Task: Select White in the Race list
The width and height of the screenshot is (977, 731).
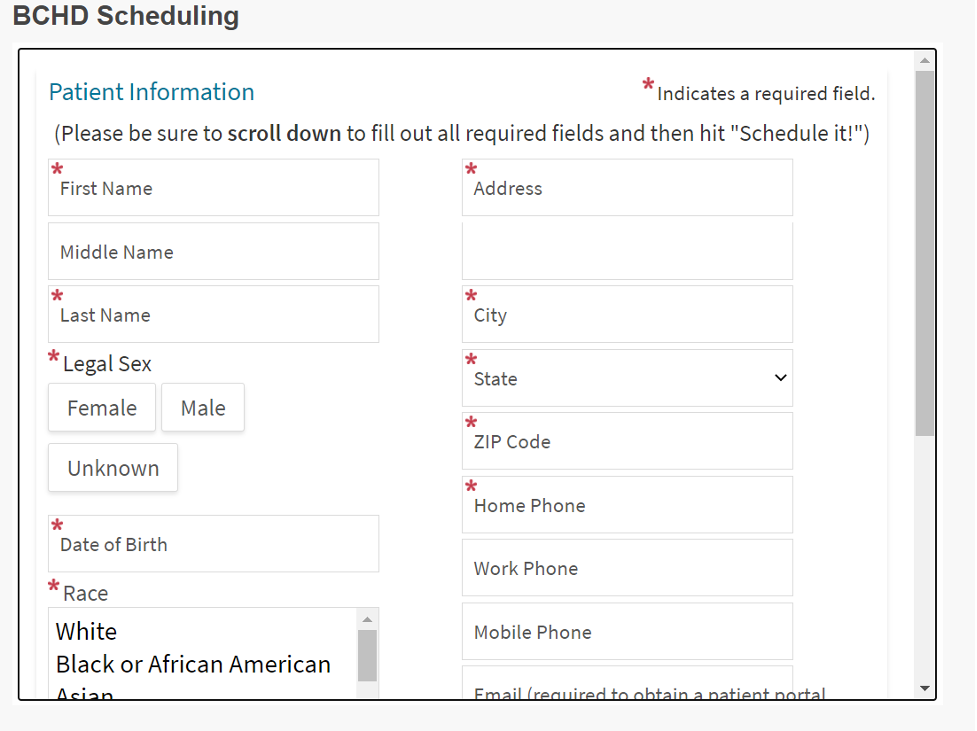Action: click(x=87, y=631)
